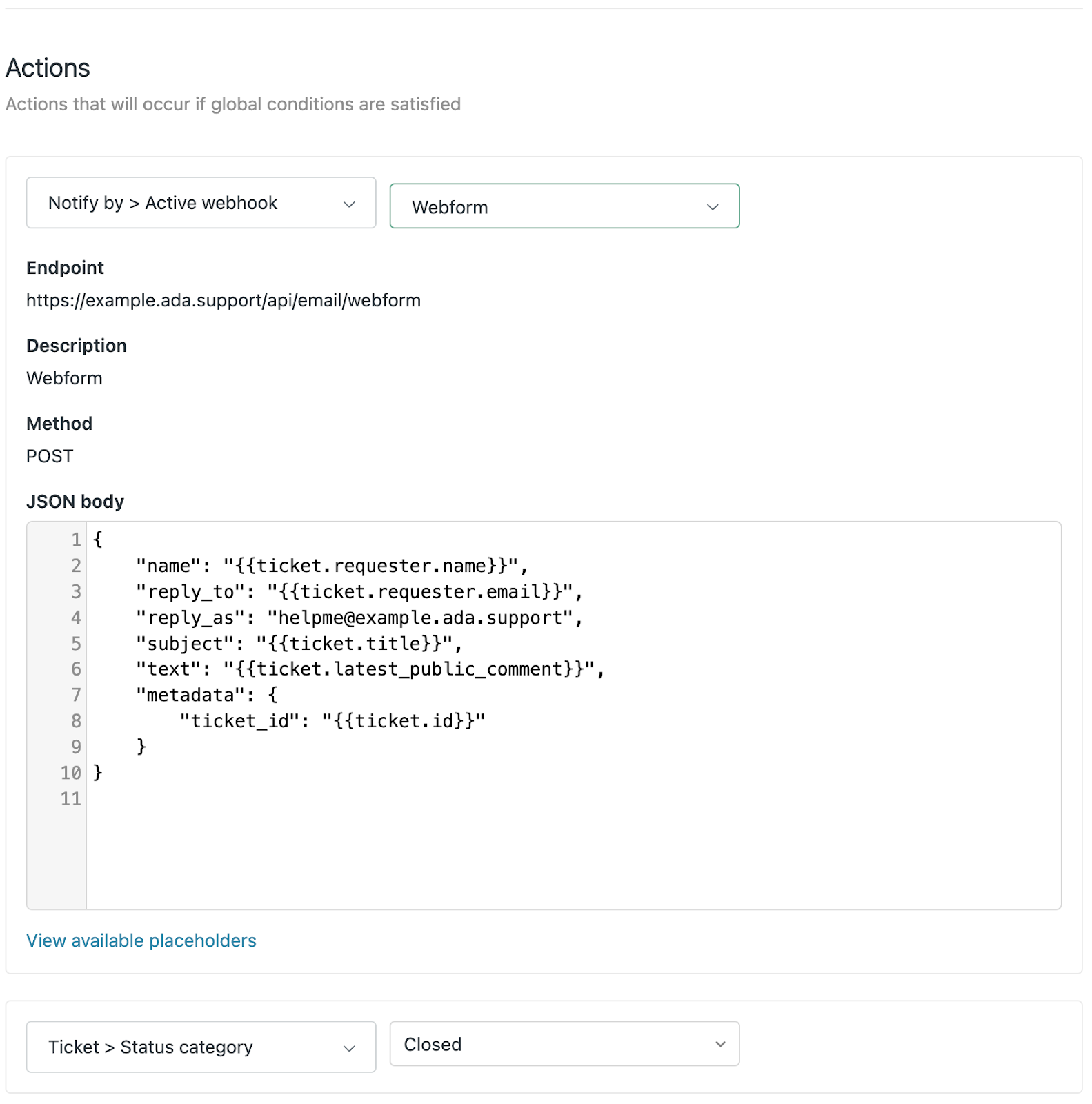
Task: Click the JSON body label
Action: coord(75,502)
